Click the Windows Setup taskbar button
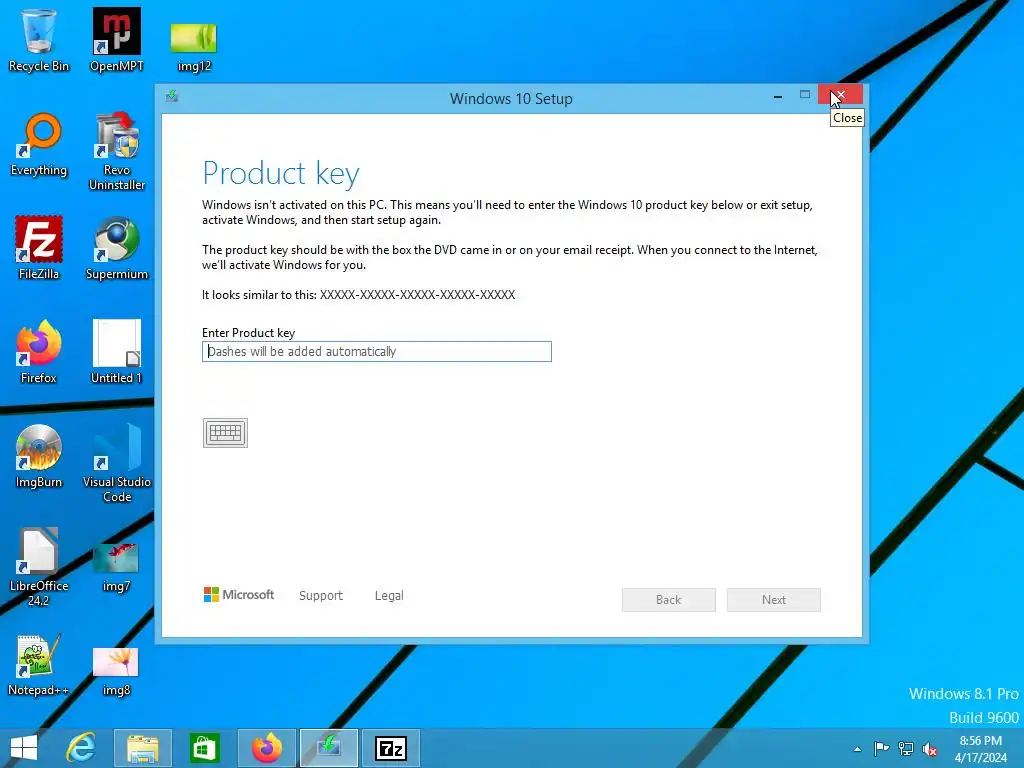Image resolution: width=1024 pixels, height=768 pixels. click(328, 748)
